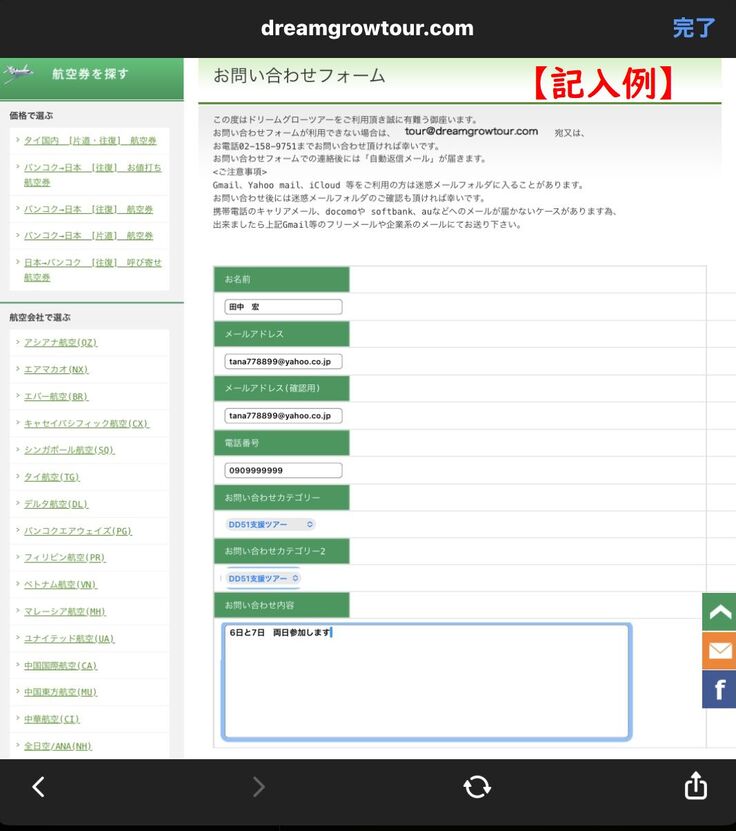The image size is (736, 831).
Task: Tap the orange mail envelope icon
Action: (719, 651)
